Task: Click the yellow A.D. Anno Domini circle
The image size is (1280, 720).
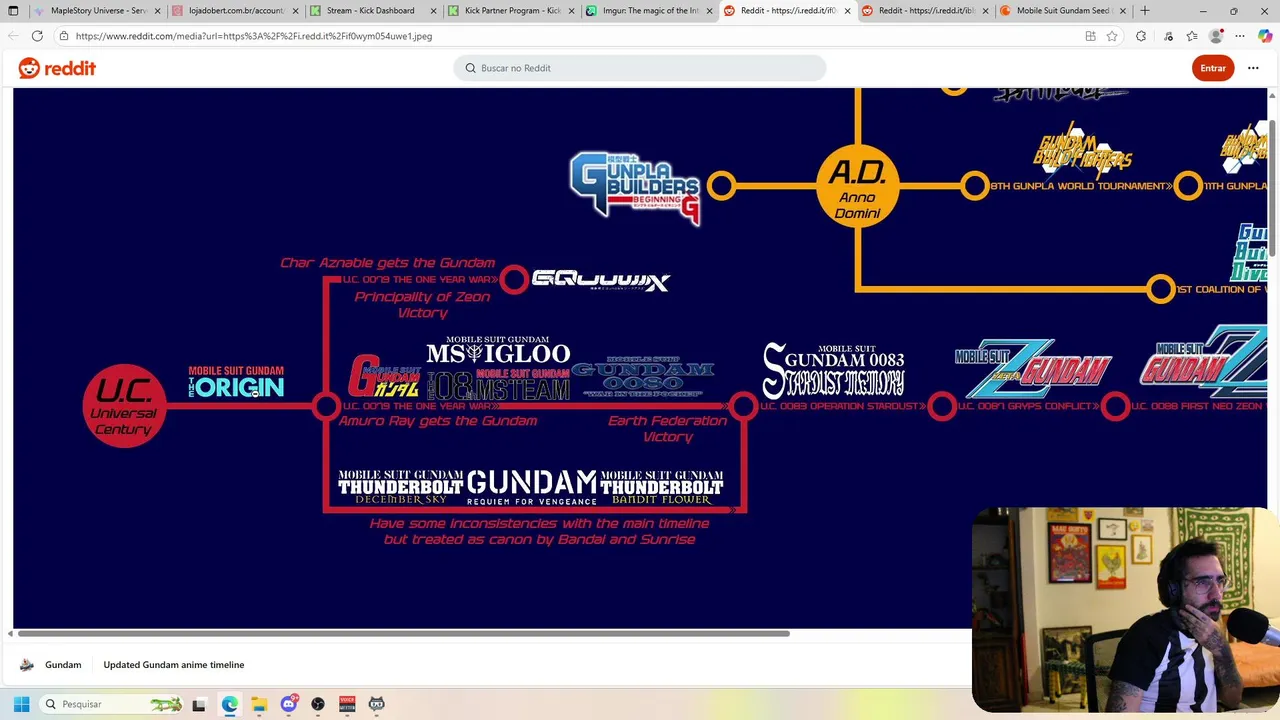Action: (857, 186)
